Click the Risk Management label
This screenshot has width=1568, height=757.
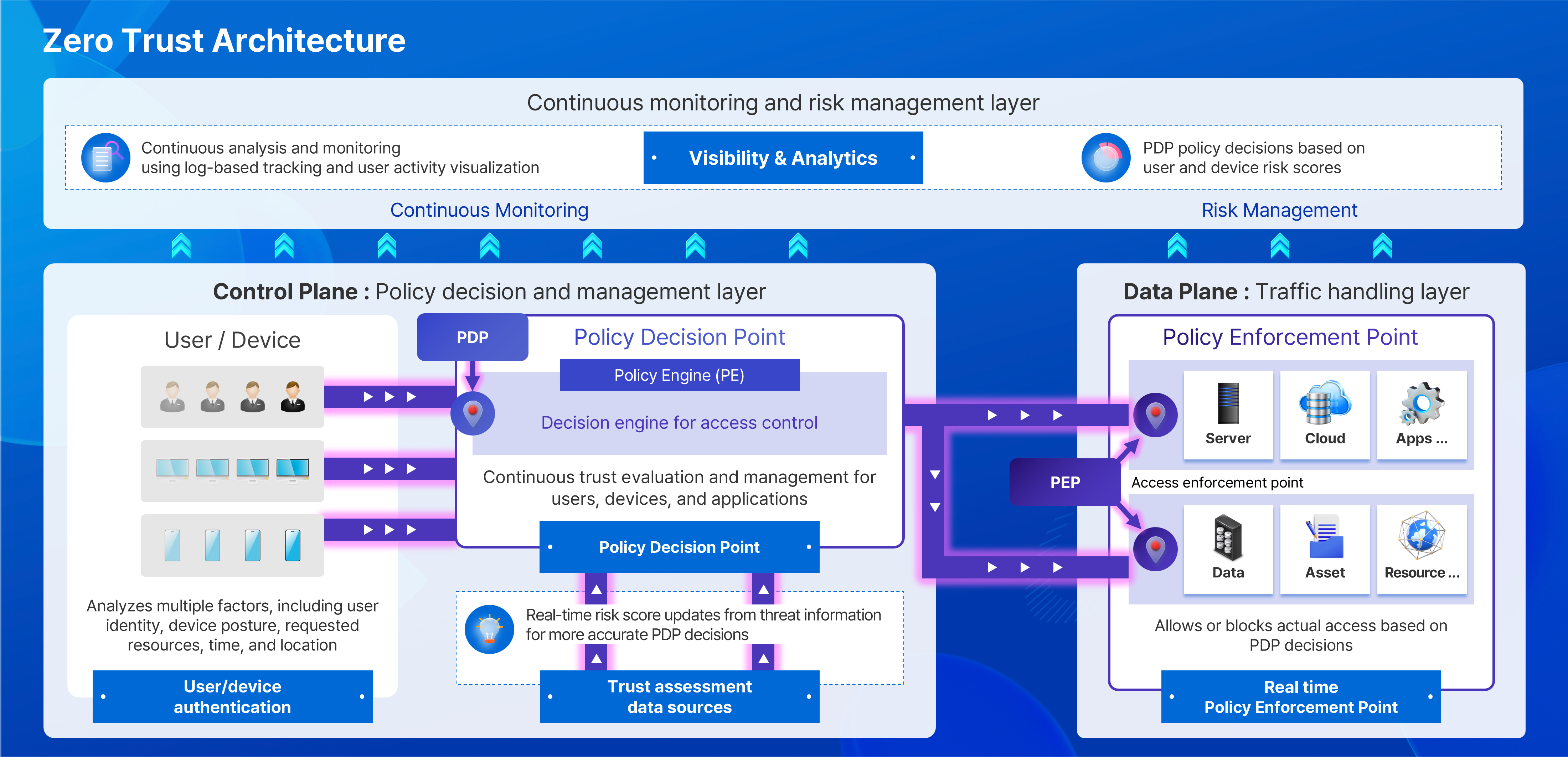tap(1279, 210)
